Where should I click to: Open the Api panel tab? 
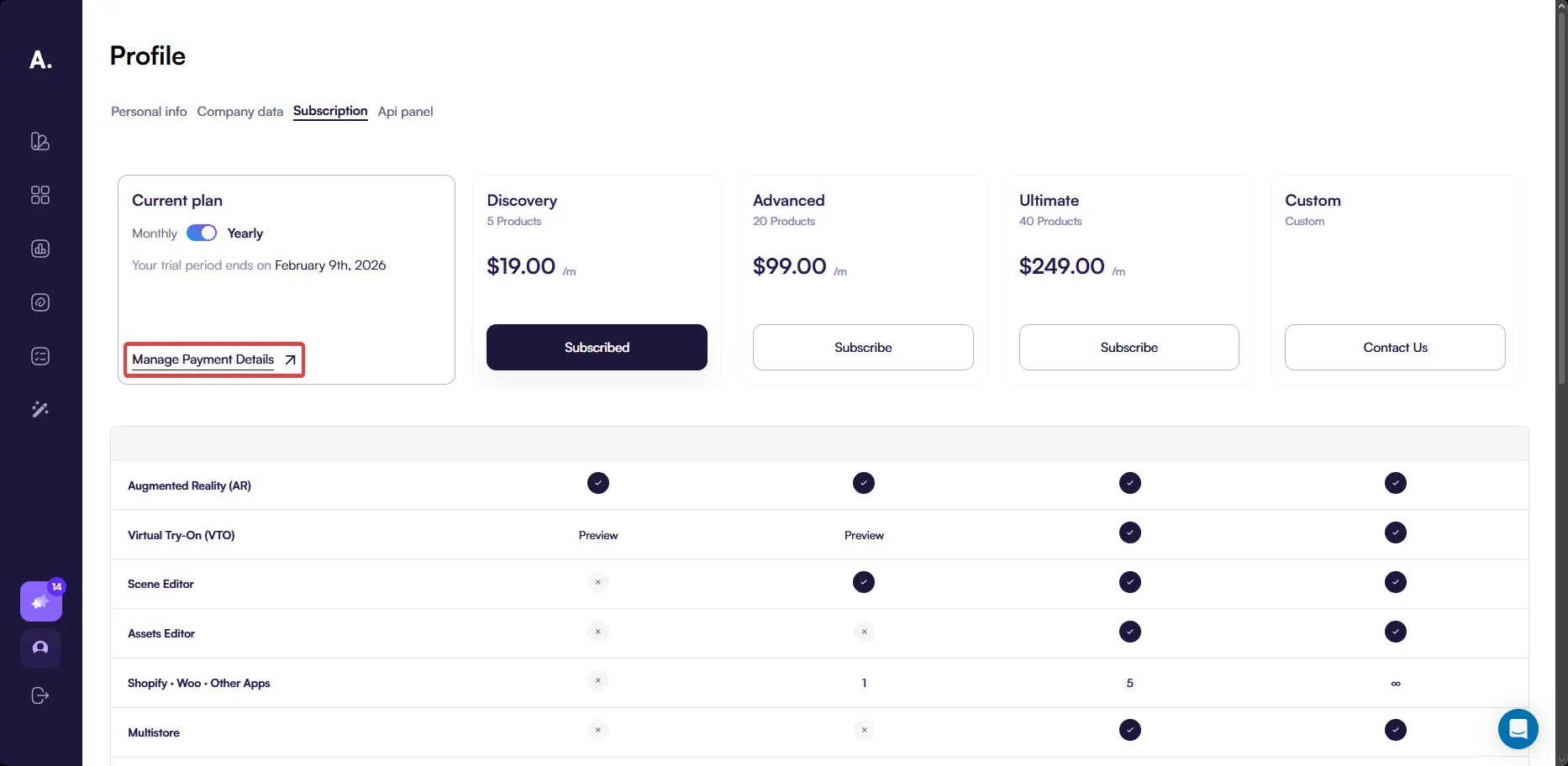(x=405, y=112)
